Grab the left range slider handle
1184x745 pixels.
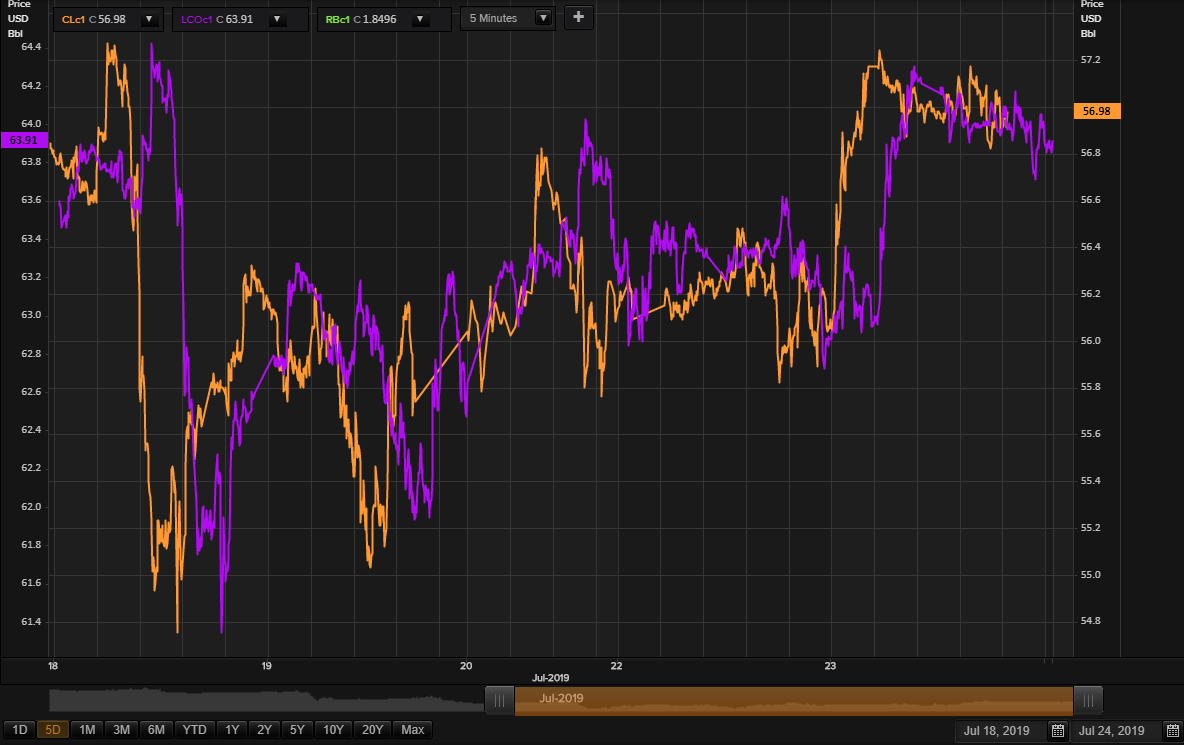tap(499, 700)
